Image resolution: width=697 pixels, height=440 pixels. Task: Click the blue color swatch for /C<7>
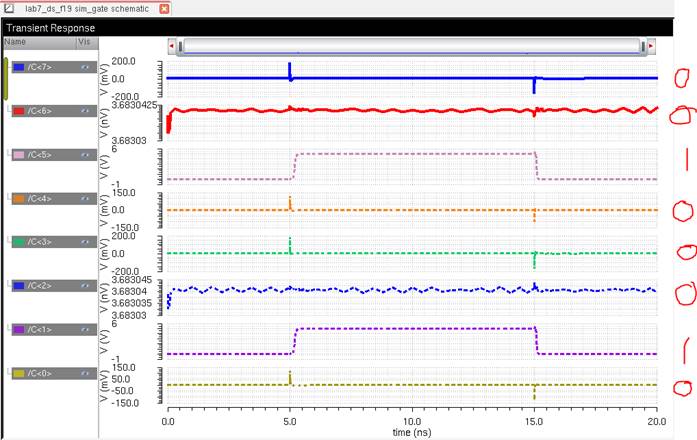[18, 67]
